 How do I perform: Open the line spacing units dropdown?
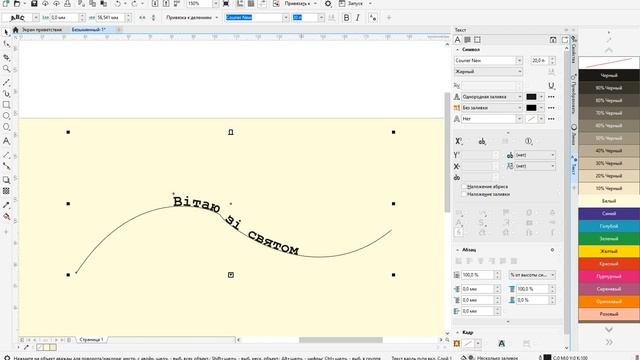coord(532,275)
